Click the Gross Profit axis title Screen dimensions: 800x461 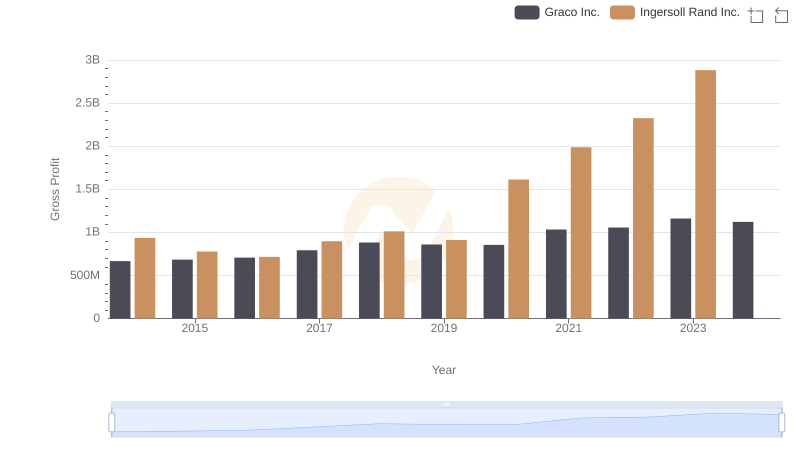pos(55,189)
